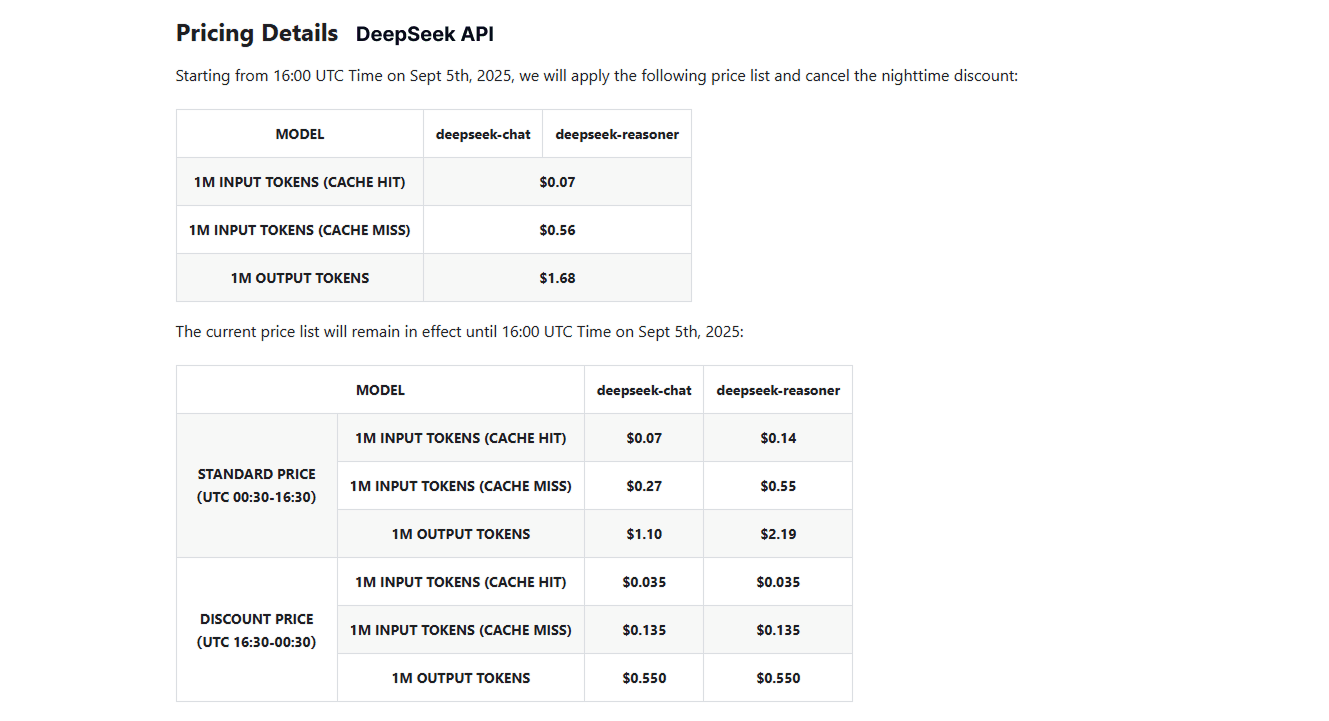Click the $1.10 standard output tokens price

(644, 534)
